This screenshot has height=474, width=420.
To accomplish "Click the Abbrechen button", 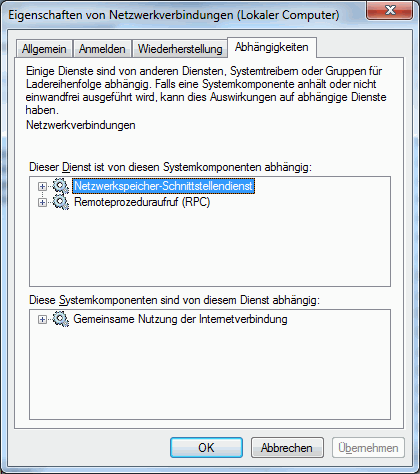I will [x=287, y=448].
